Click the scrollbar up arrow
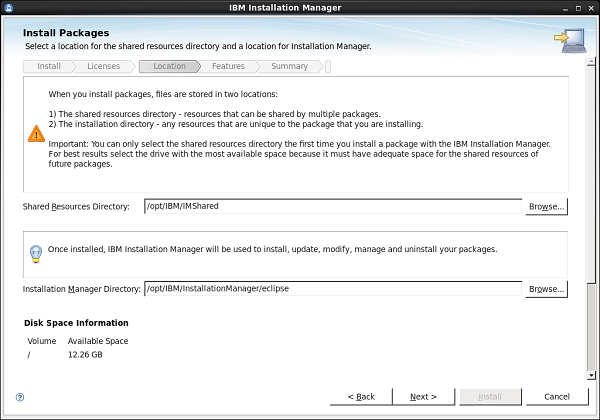 click(x=591, y=61)
